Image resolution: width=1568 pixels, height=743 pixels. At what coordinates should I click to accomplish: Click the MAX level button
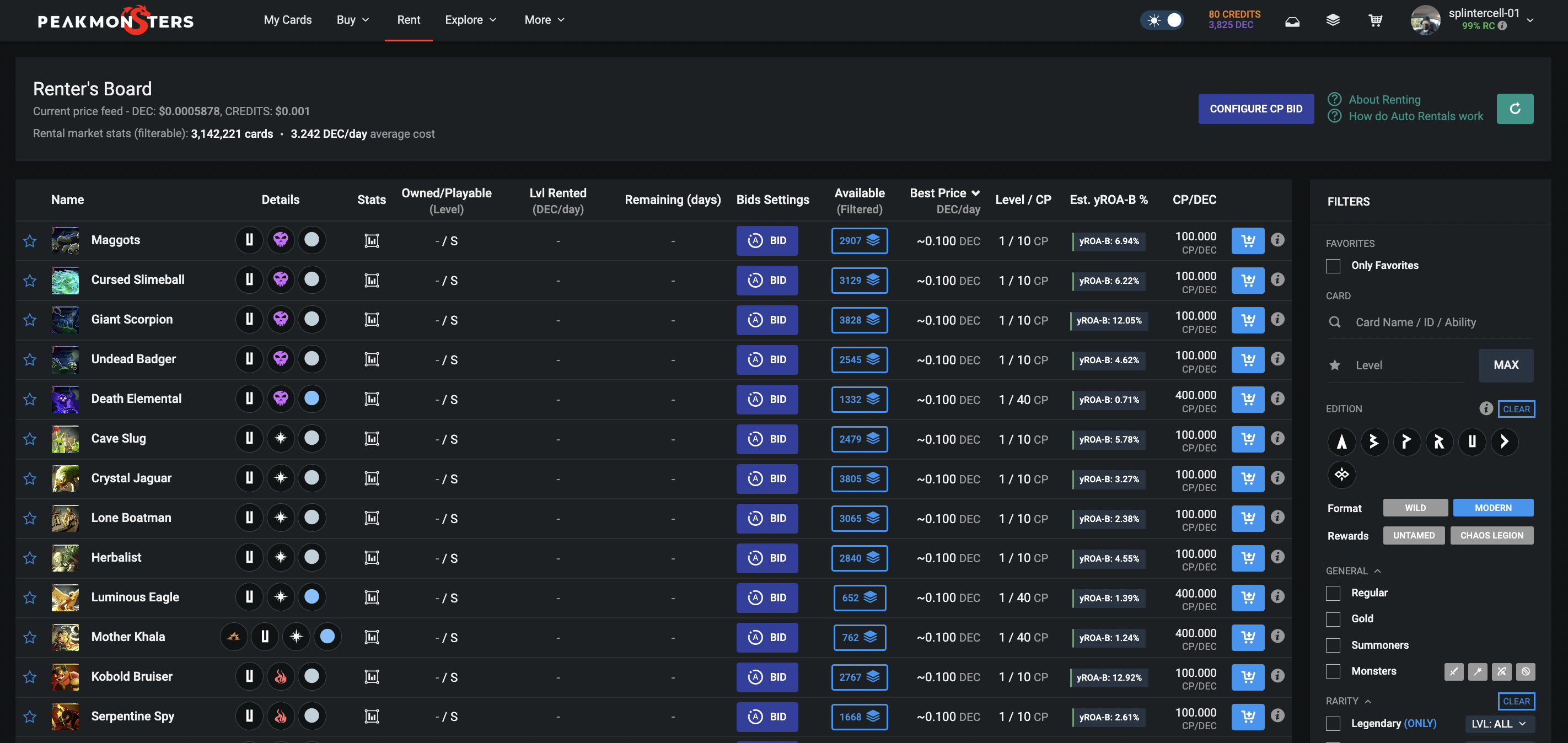1506,365
